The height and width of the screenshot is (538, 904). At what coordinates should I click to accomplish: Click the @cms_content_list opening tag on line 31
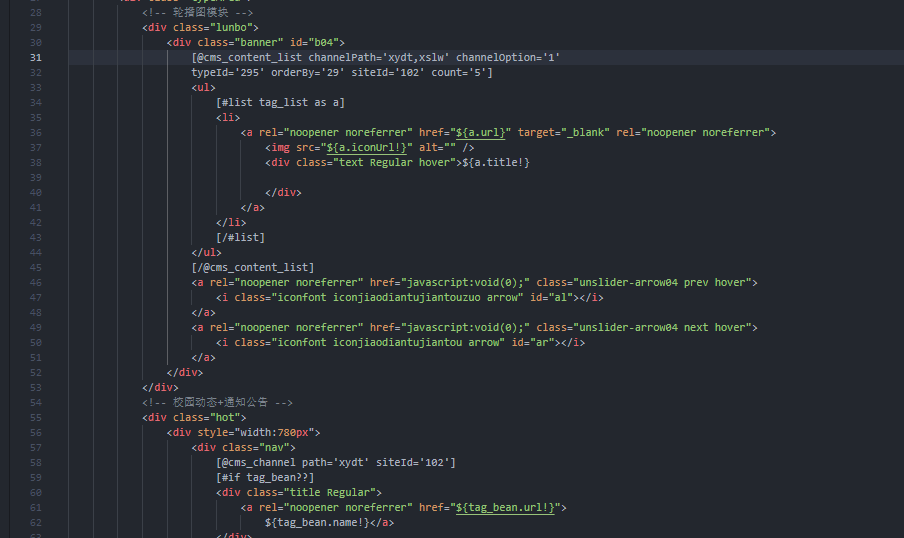coord(247,58)
